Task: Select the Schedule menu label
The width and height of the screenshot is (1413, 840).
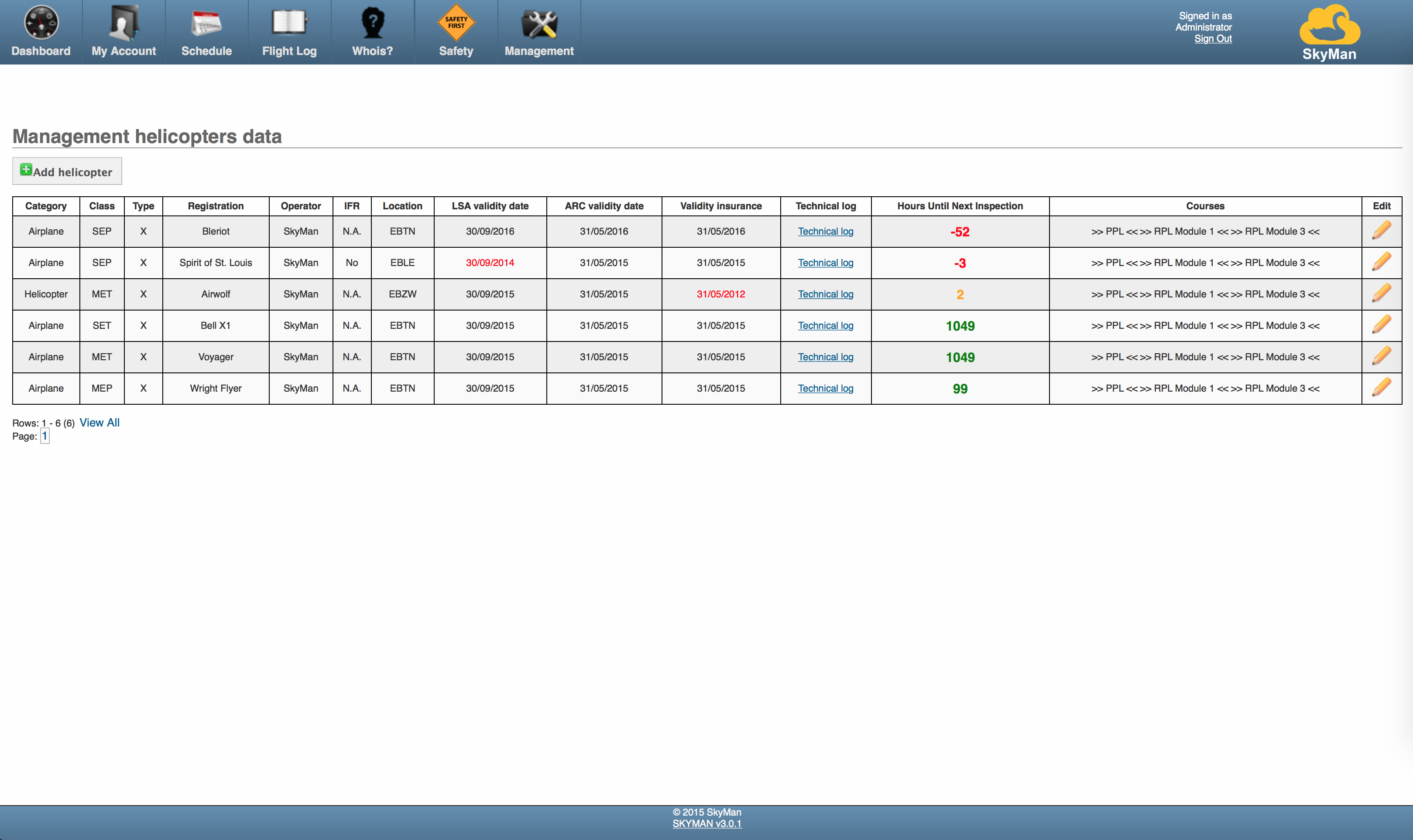Action: tap(206, 51)
